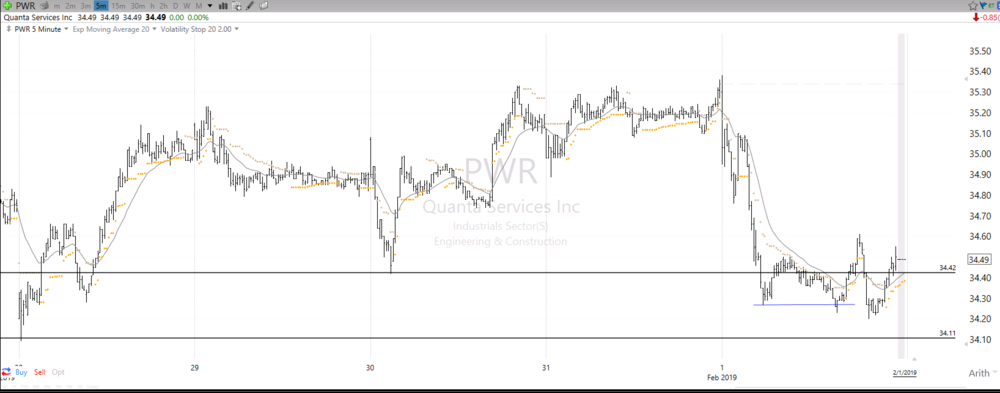Screen dimensions: 1000x393
Task: Switch to the 1-minute (m) timeframe
Action: pyautogui.click(x=57, y=6)
